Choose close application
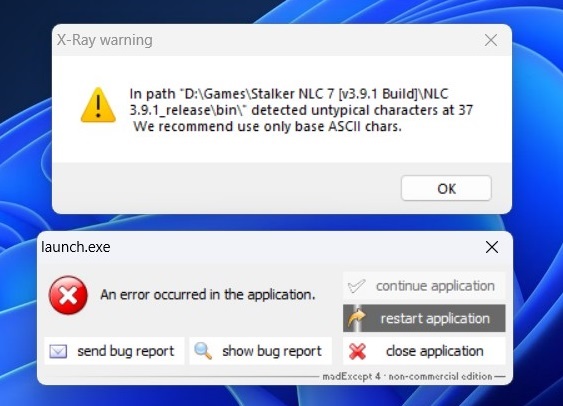 click(x=424, y=351)
